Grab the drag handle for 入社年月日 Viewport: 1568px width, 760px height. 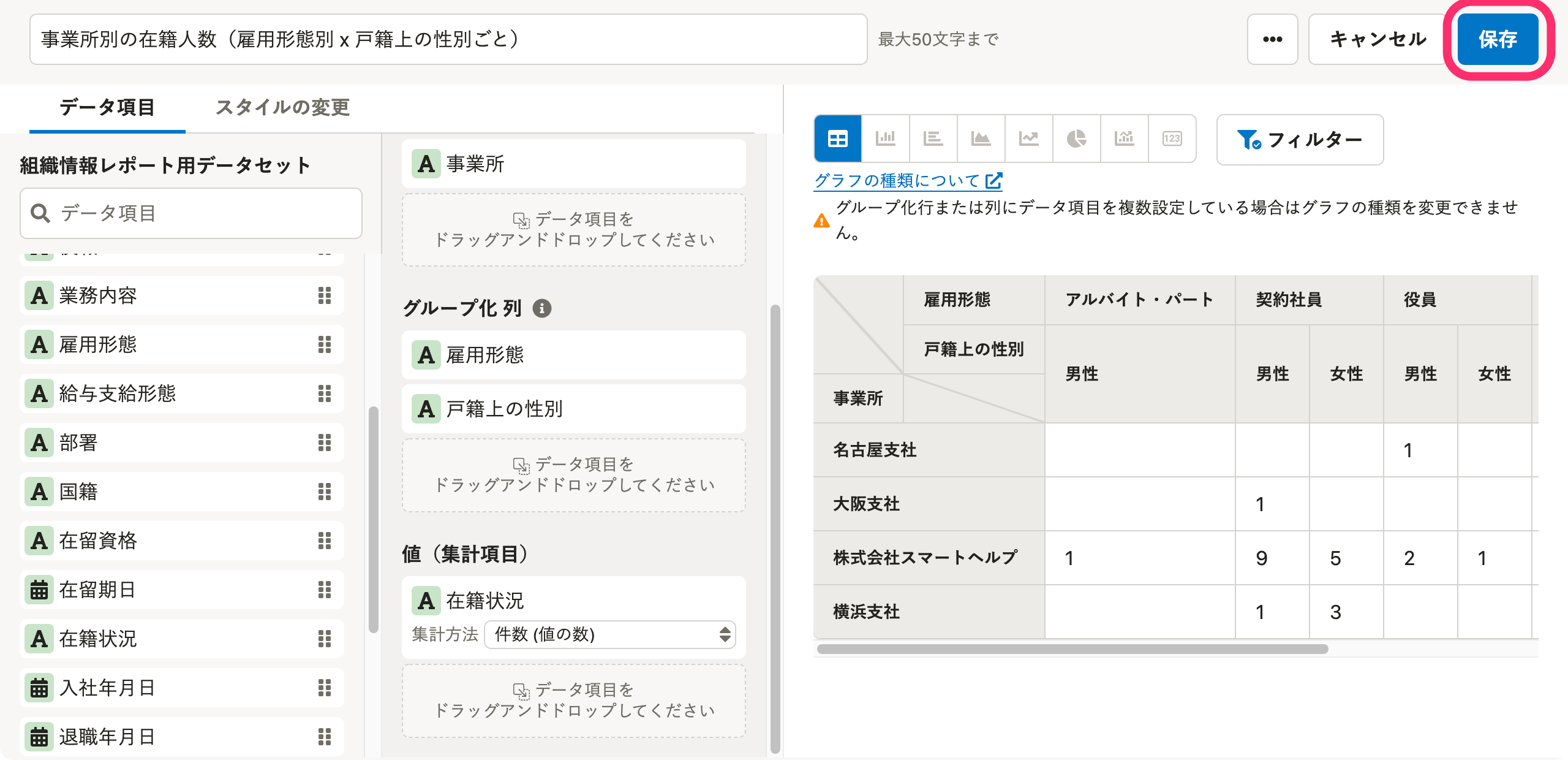pos(325,688)
